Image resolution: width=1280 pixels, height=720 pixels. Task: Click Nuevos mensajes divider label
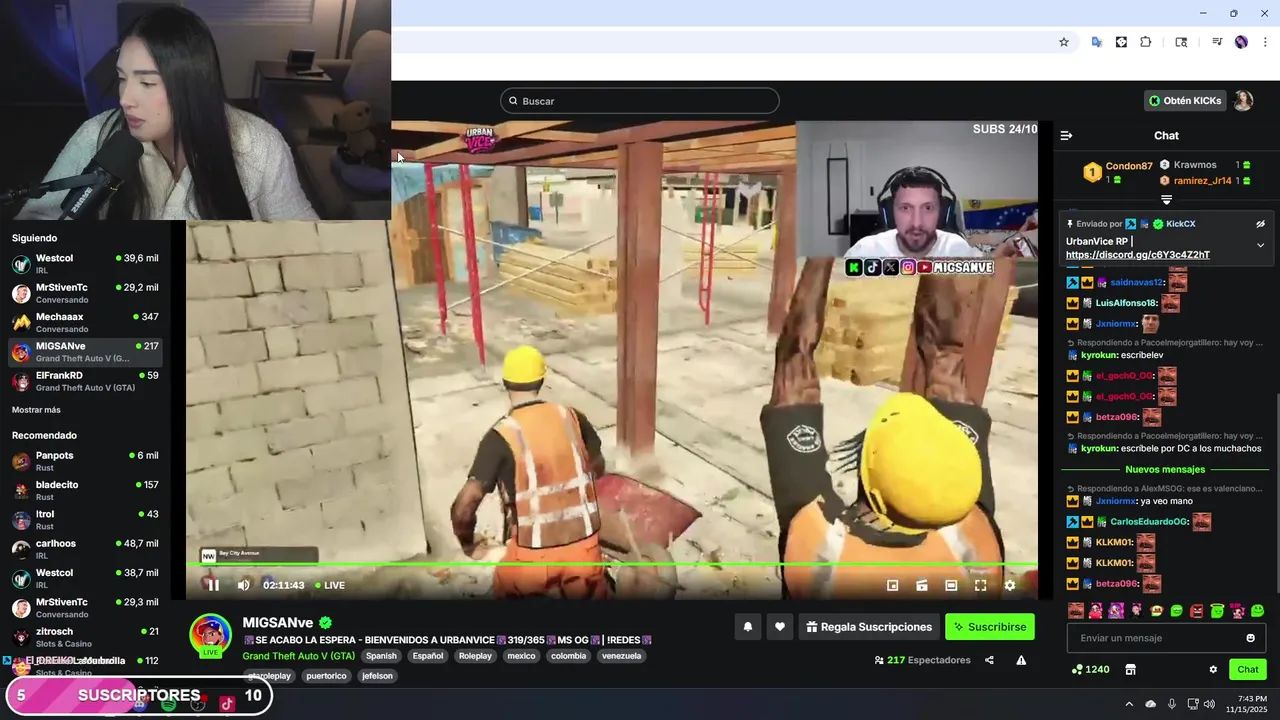pos(1165,469)
